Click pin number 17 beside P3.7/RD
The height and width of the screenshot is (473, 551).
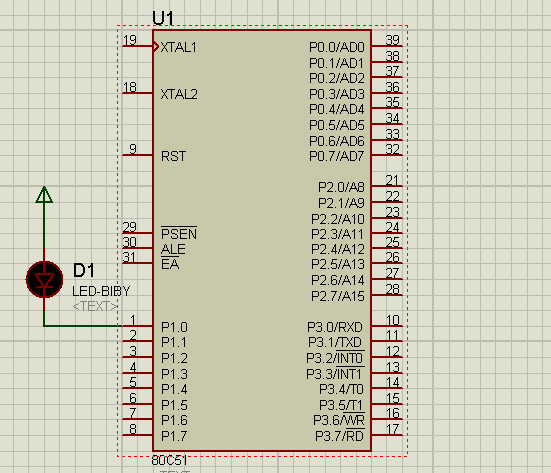pos(393,429)
